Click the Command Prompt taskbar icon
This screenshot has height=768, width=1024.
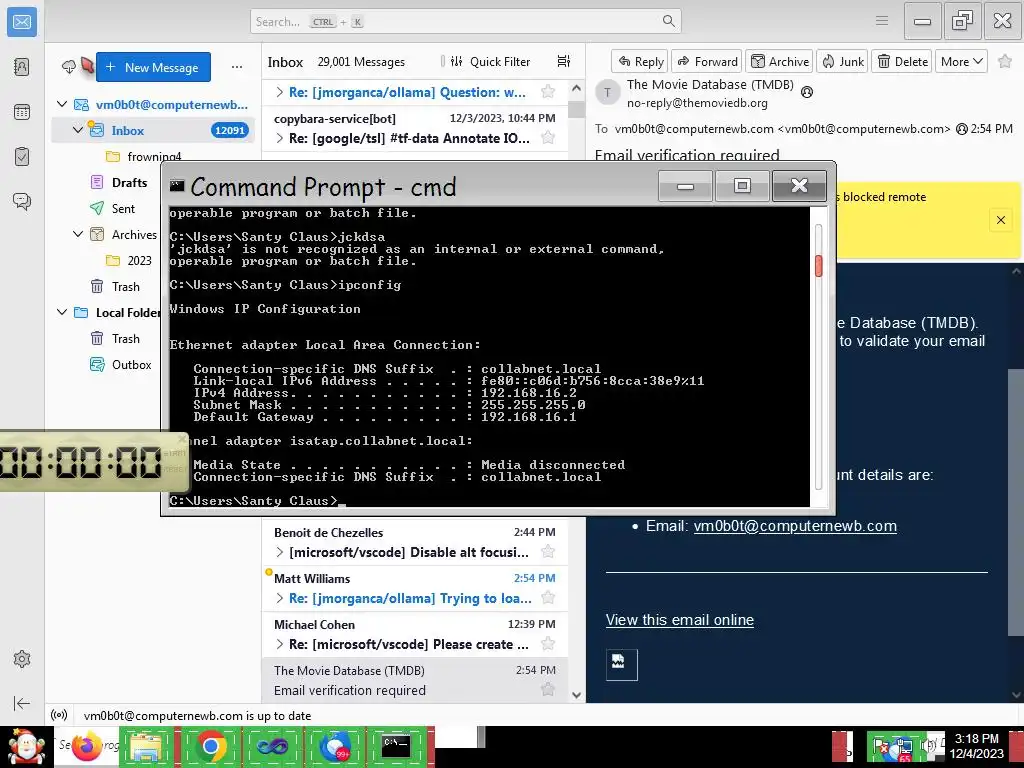pos(396,746)
